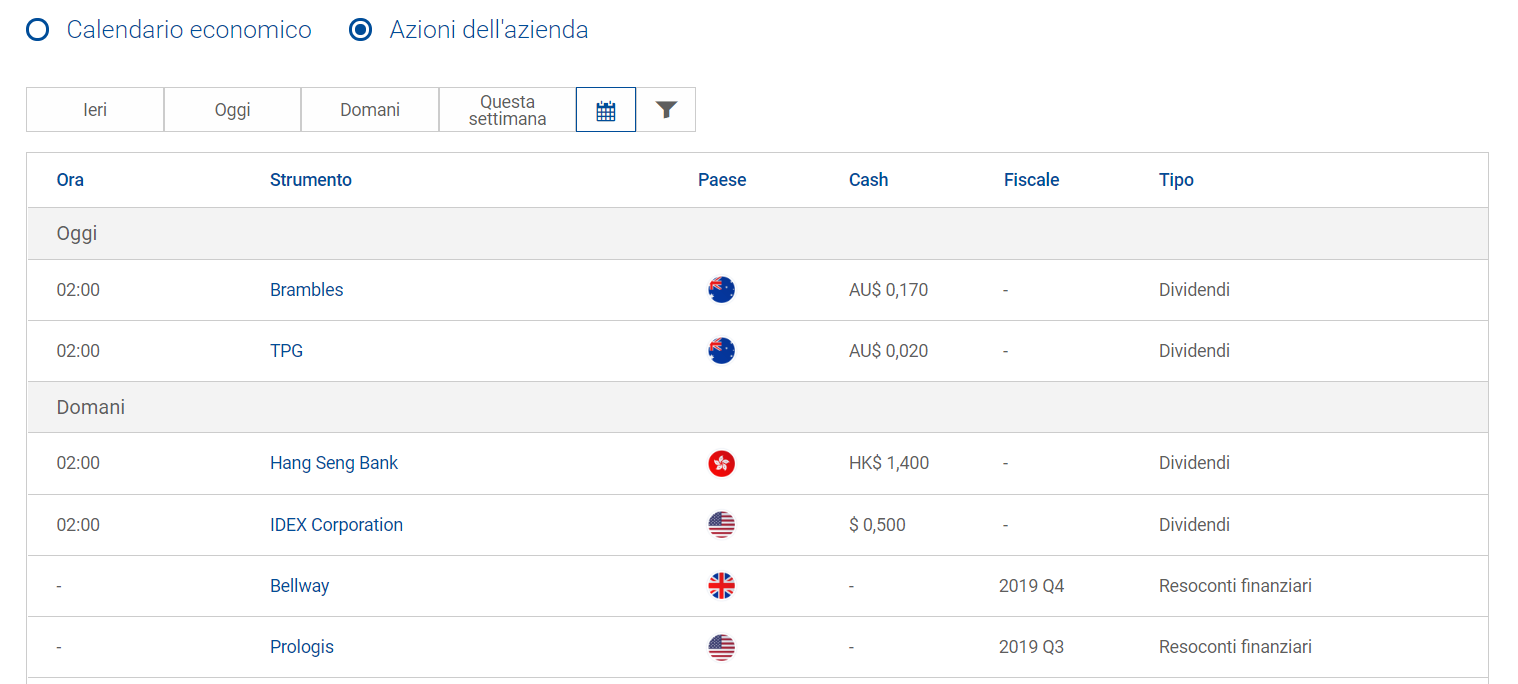Open the Hang Seng Bank link
This screenshot has height=684, width=1518.
pos(334,463)
